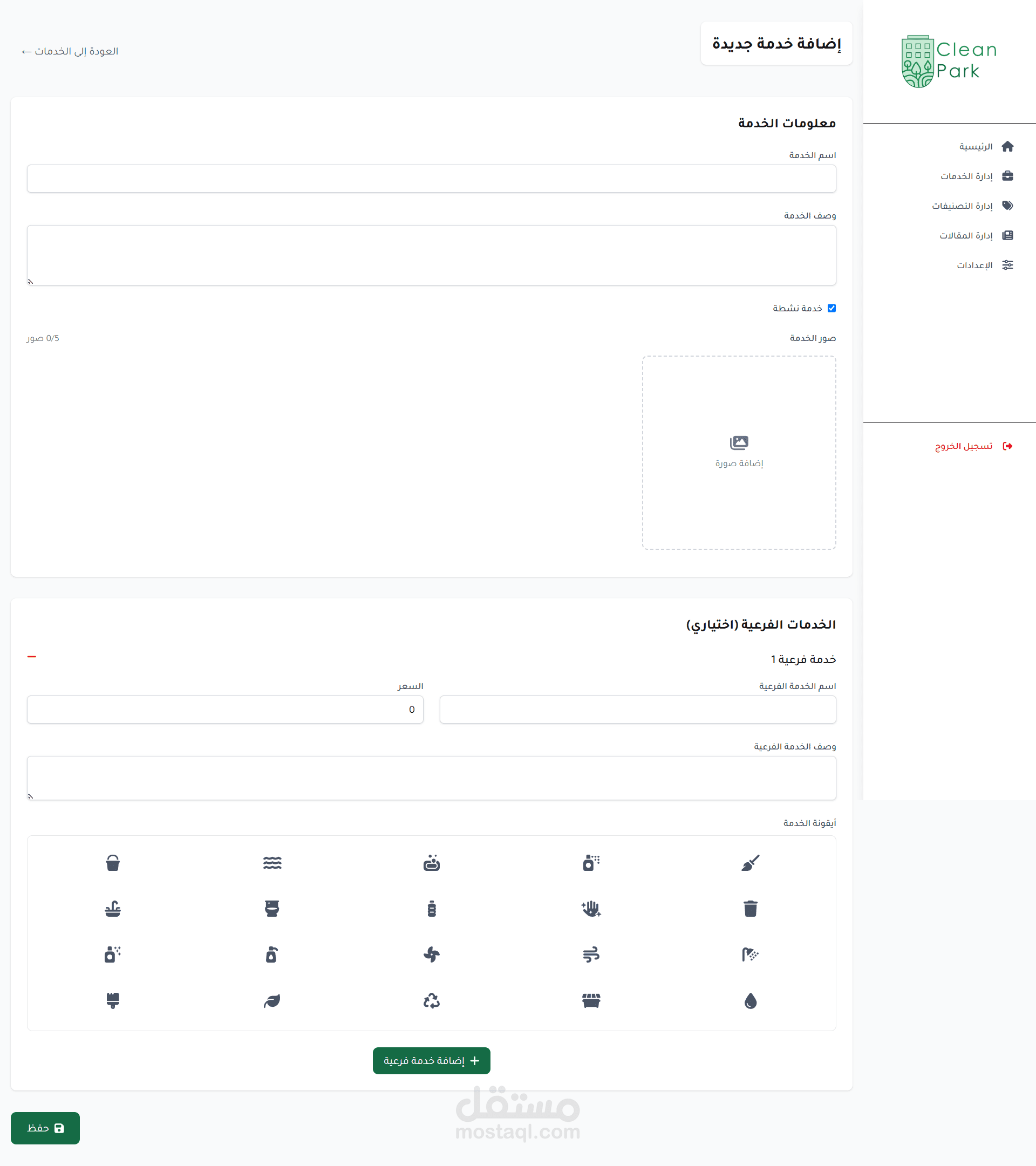Select the soap bar icon
Viewport: 1036px width, 1166px height.
click(x=431, y=863)
